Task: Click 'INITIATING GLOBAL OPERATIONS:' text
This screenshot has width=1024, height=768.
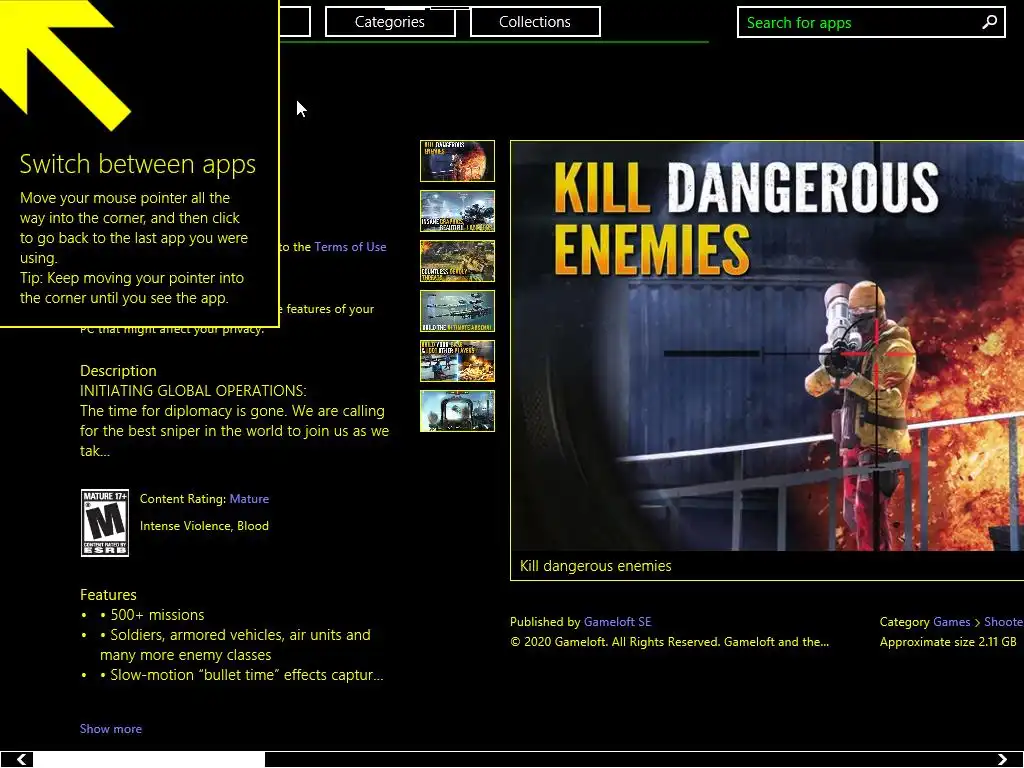Action: pyautogui.click(x=193, y=391)
